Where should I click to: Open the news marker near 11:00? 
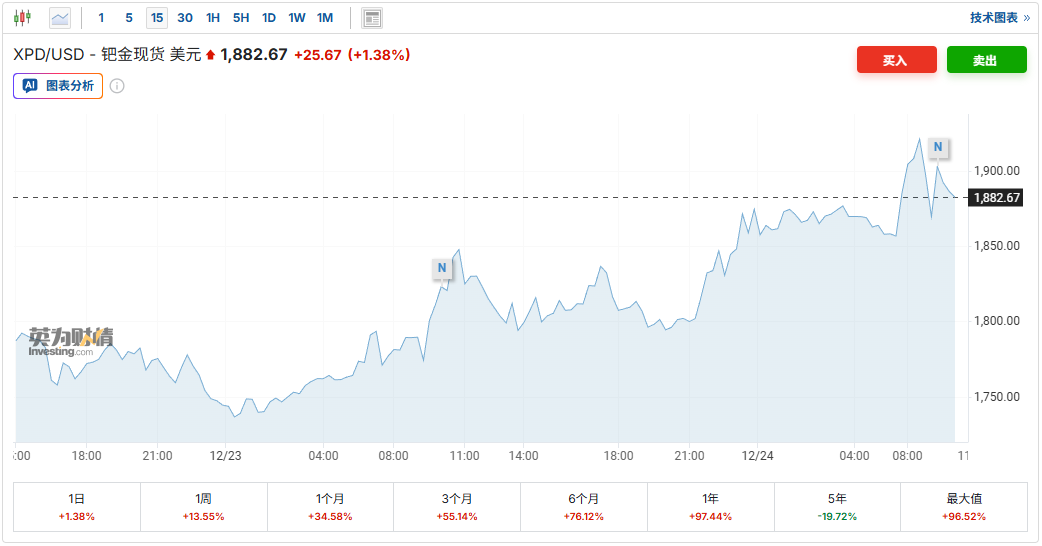442,268
